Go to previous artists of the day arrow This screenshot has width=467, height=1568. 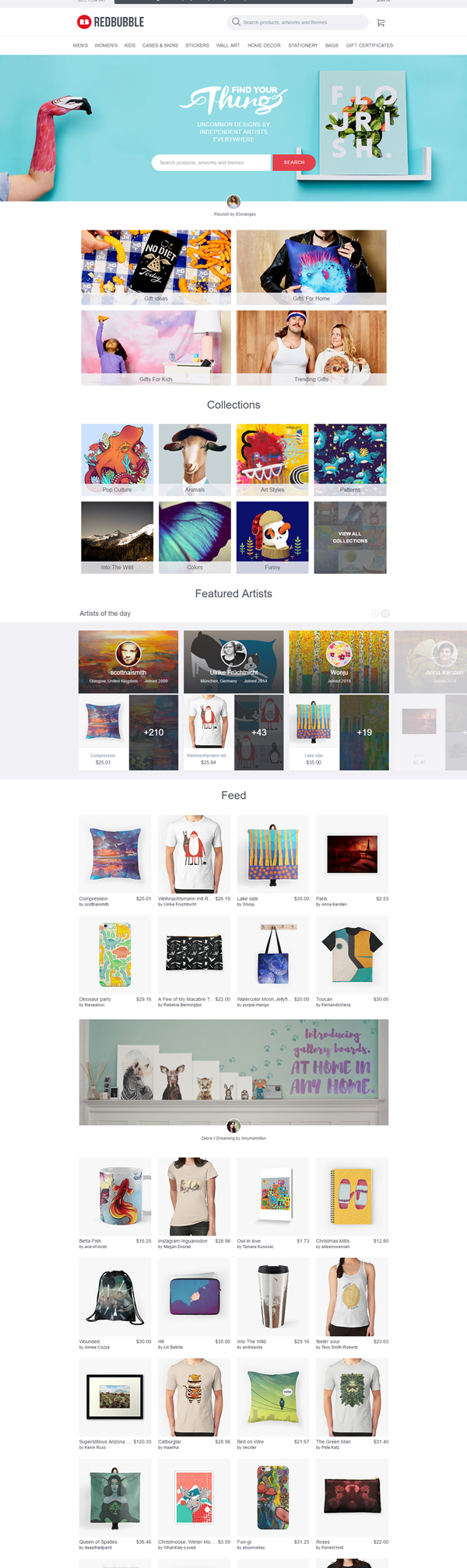(375, 613)
